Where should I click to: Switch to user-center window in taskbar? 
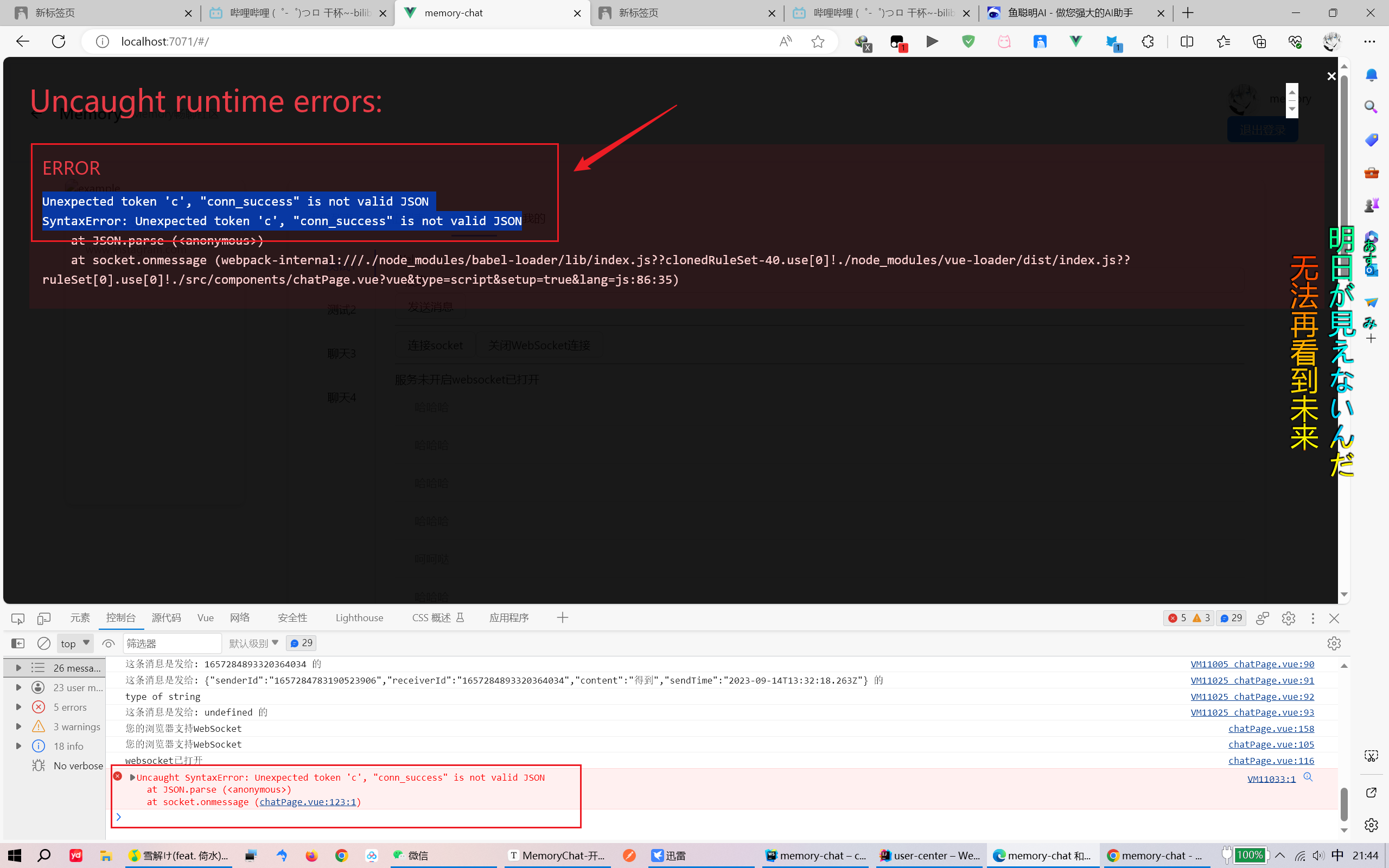(x=930, y=856)
